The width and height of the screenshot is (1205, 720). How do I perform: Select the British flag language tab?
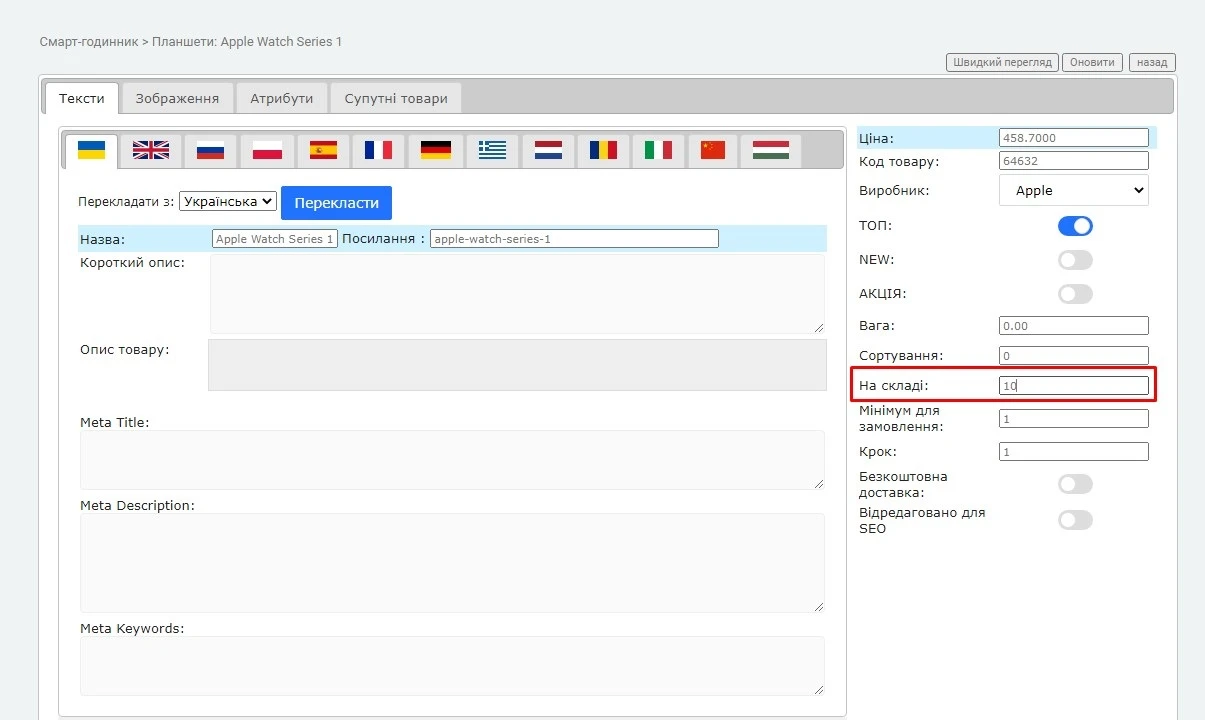151,150
